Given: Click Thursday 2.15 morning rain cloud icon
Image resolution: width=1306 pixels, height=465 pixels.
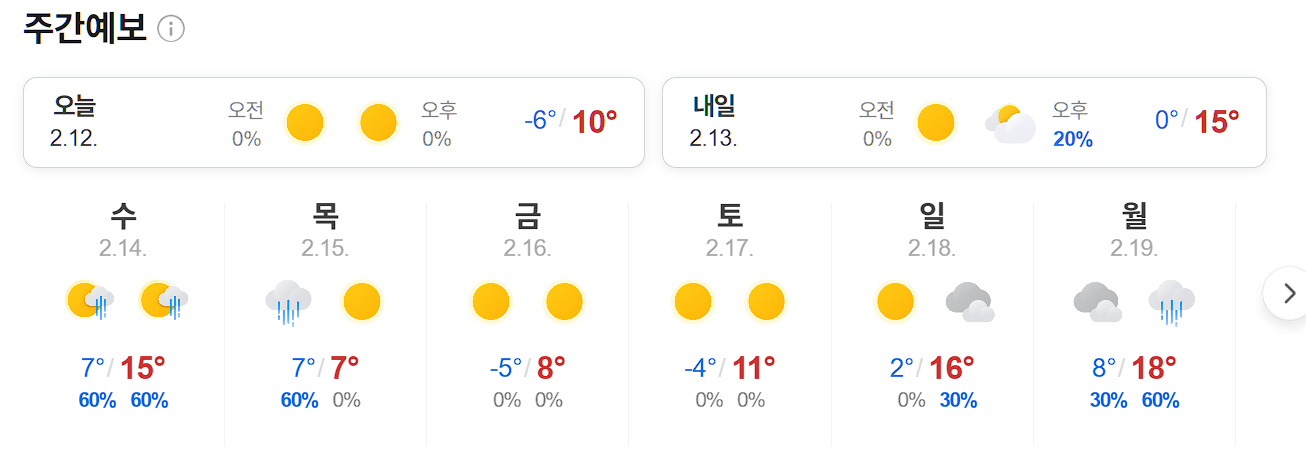Looking at the screenshot, I should click(288, 301).
